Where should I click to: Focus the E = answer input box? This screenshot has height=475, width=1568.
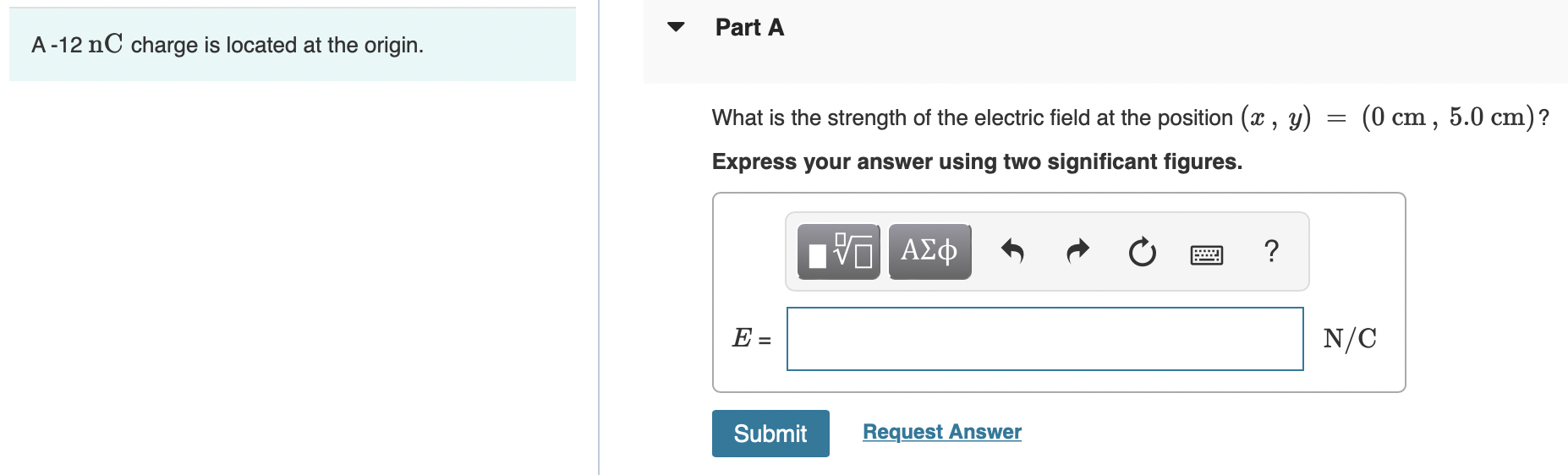pos(1044,339)
